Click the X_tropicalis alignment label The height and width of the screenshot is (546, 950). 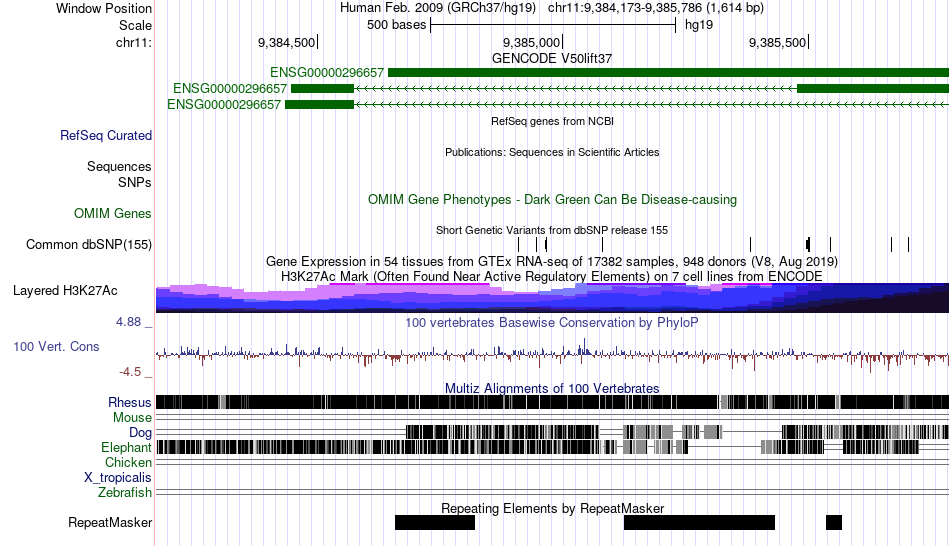coord(118,478)
